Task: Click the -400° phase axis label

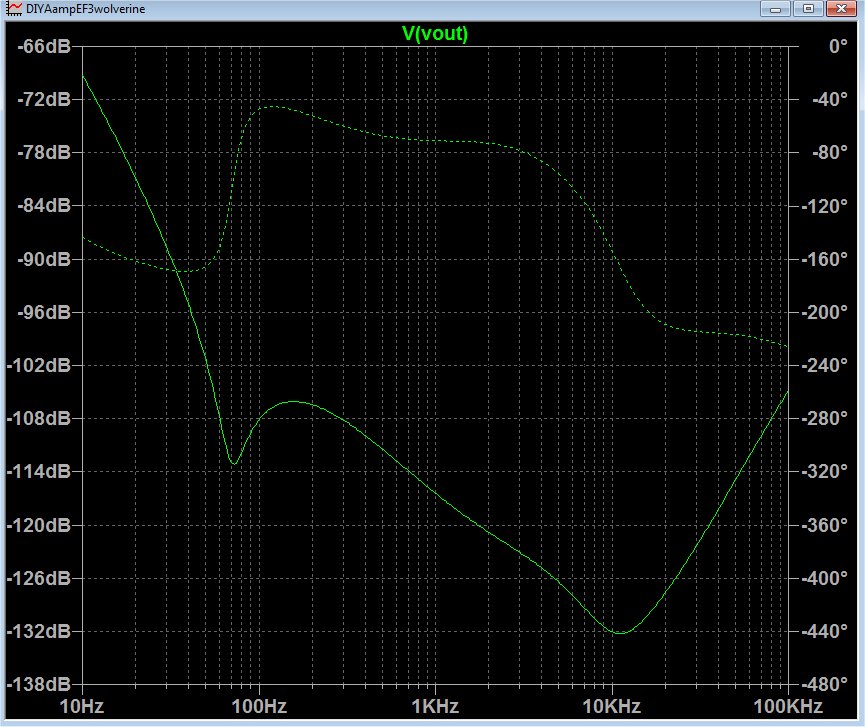Action: [x=824, y=578]
